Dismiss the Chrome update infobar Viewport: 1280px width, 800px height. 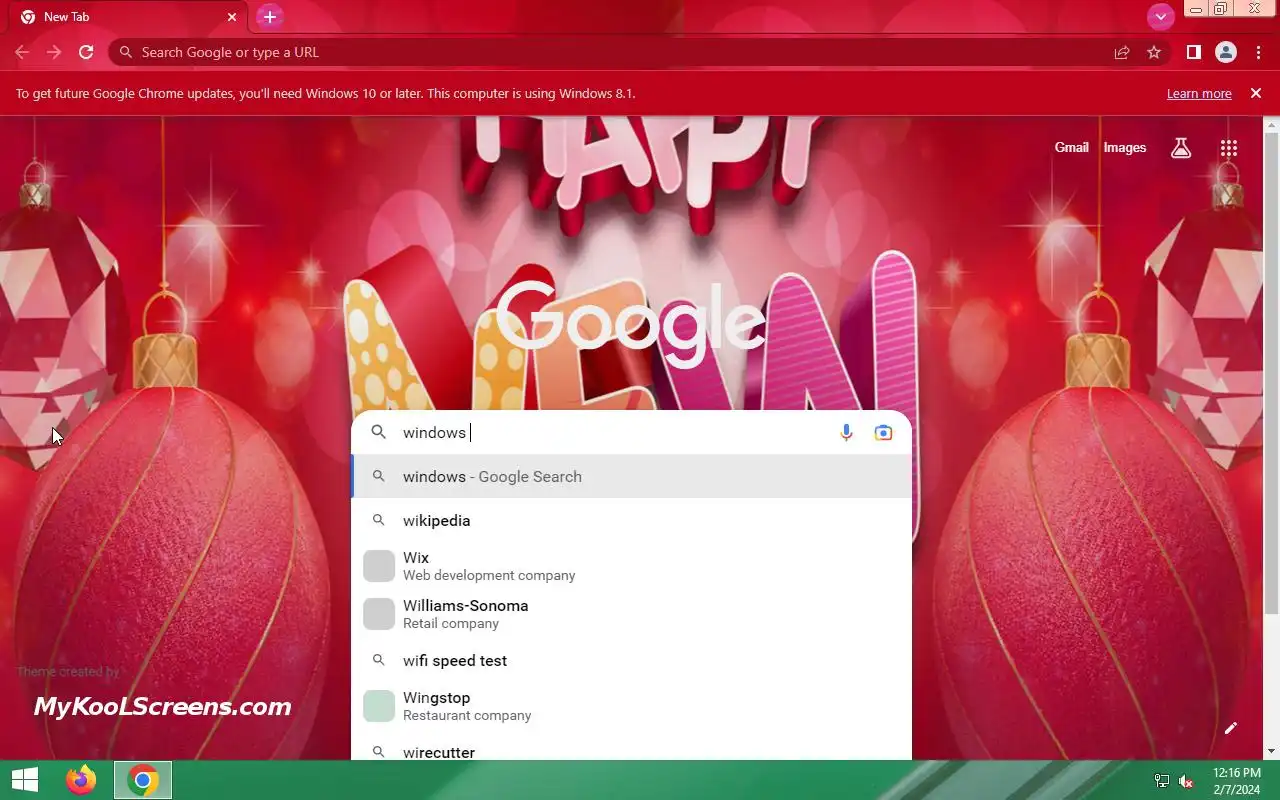pos(1256,93)
